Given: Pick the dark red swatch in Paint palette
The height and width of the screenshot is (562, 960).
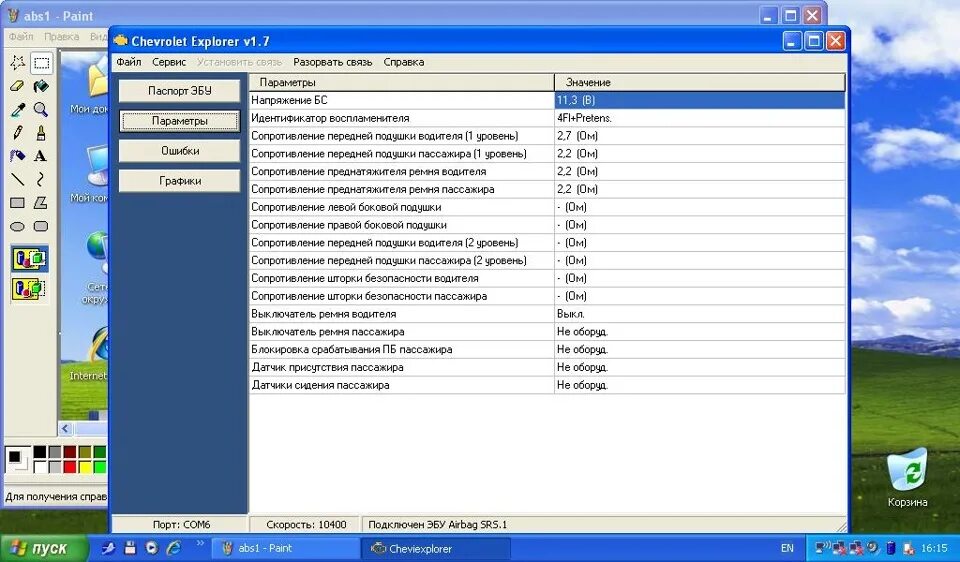Looking at the screenshot, I should point(70,452).
